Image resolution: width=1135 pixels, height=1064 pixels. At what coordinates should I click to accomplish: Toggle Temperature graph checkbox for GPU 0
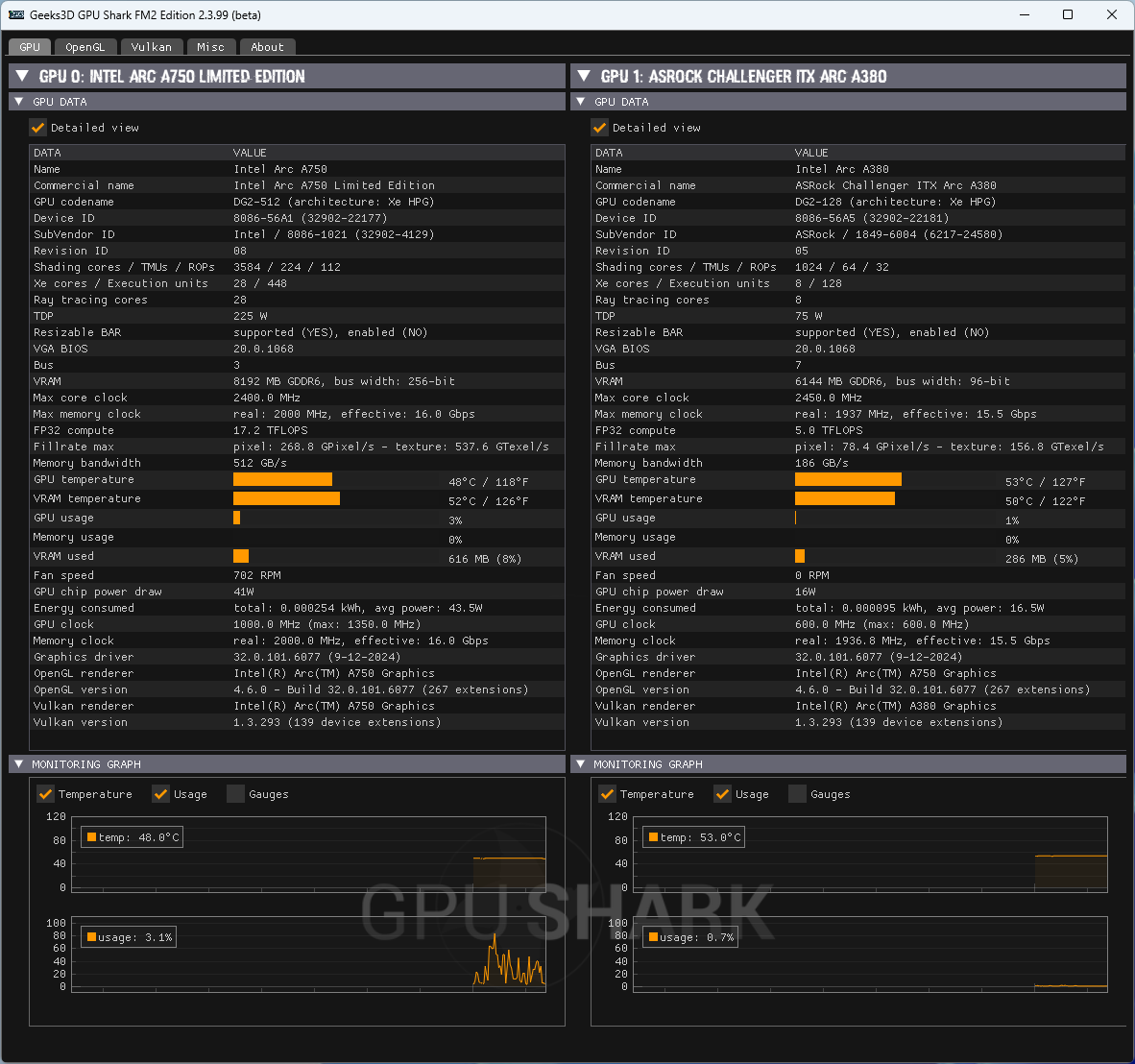(x=45, y=794)
